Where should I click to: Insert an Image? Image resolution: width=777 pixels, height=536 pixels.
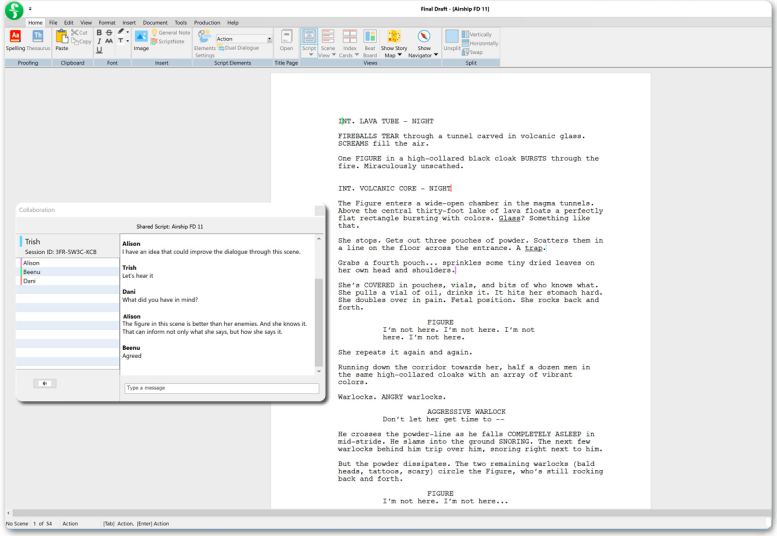point(141,40)
